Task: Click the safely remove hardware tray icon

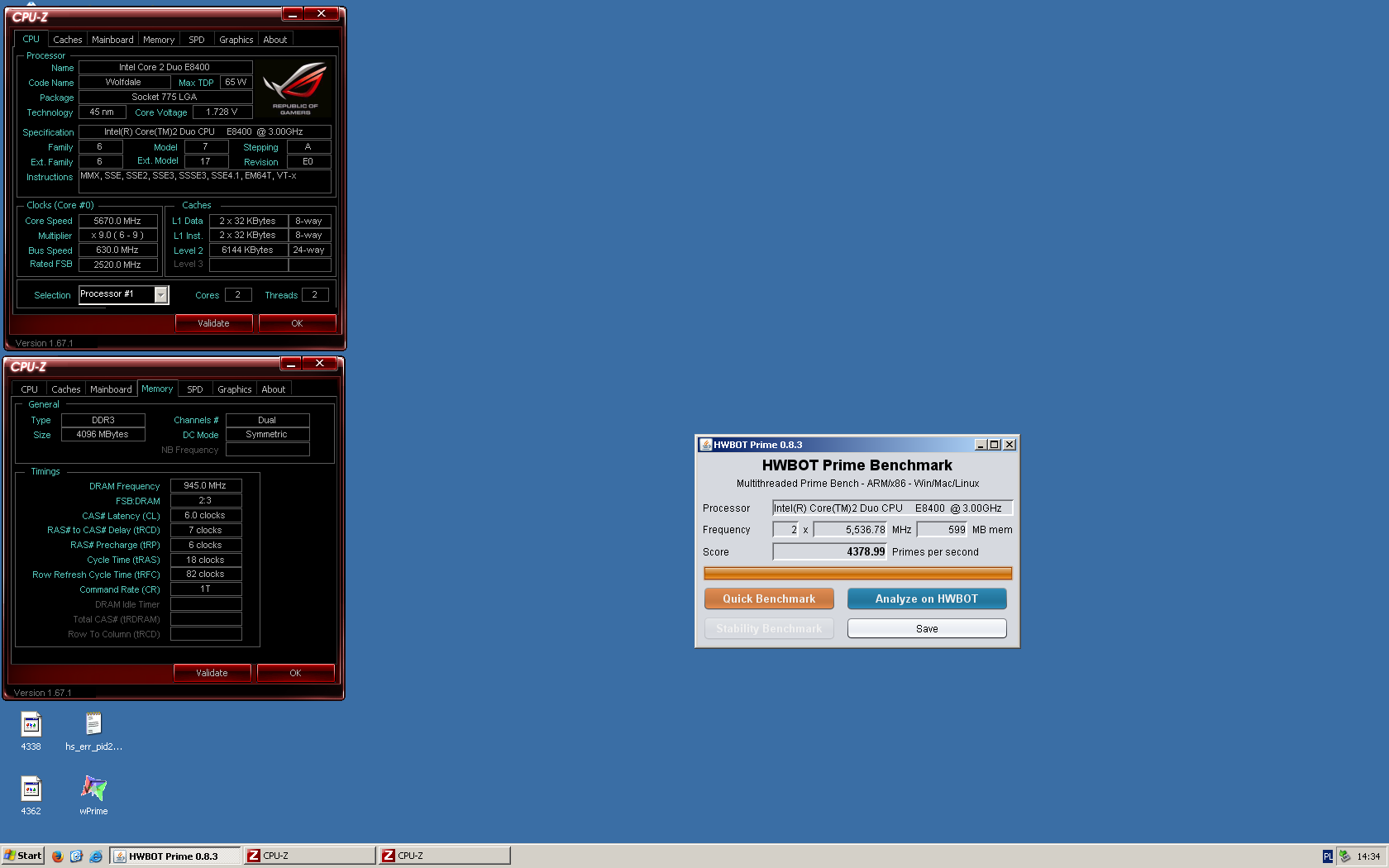Action: [1344, 856]
